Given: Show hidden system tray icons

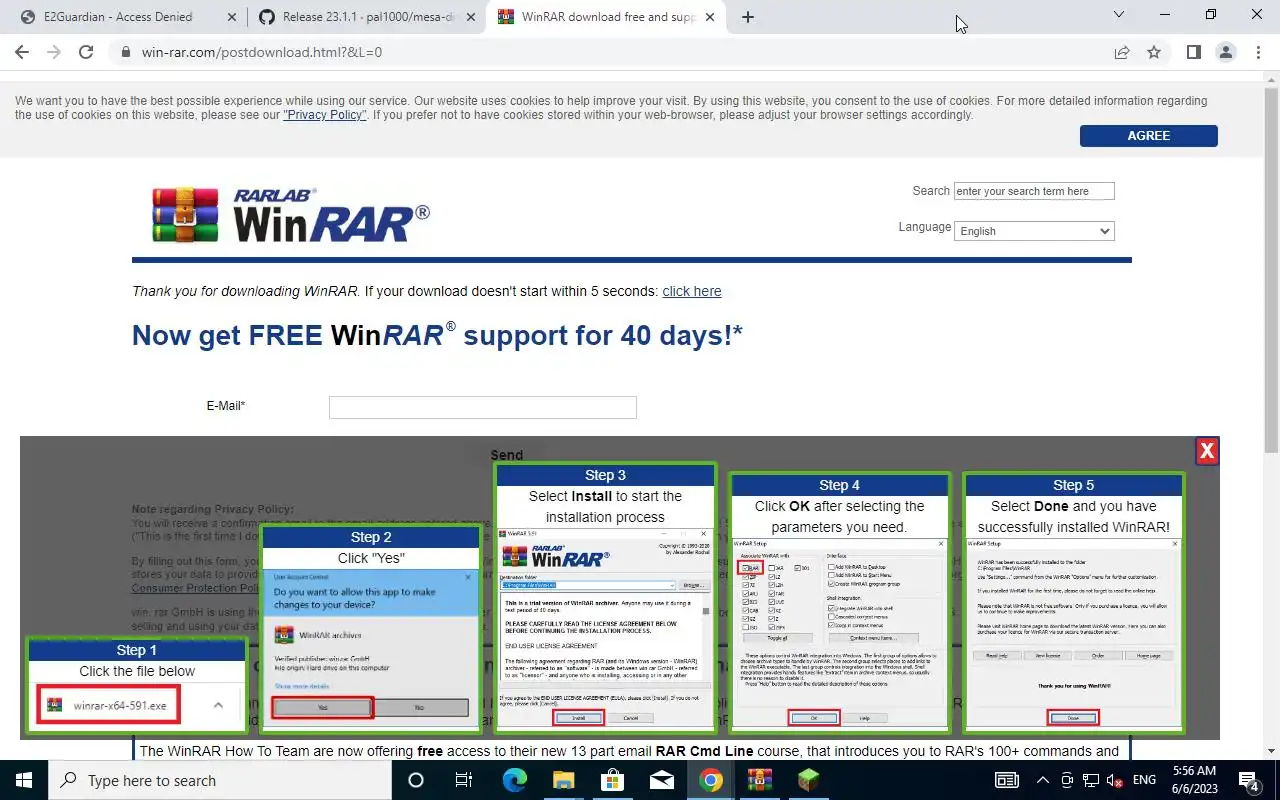Looking at the screenshot, I should point(1043,780).
